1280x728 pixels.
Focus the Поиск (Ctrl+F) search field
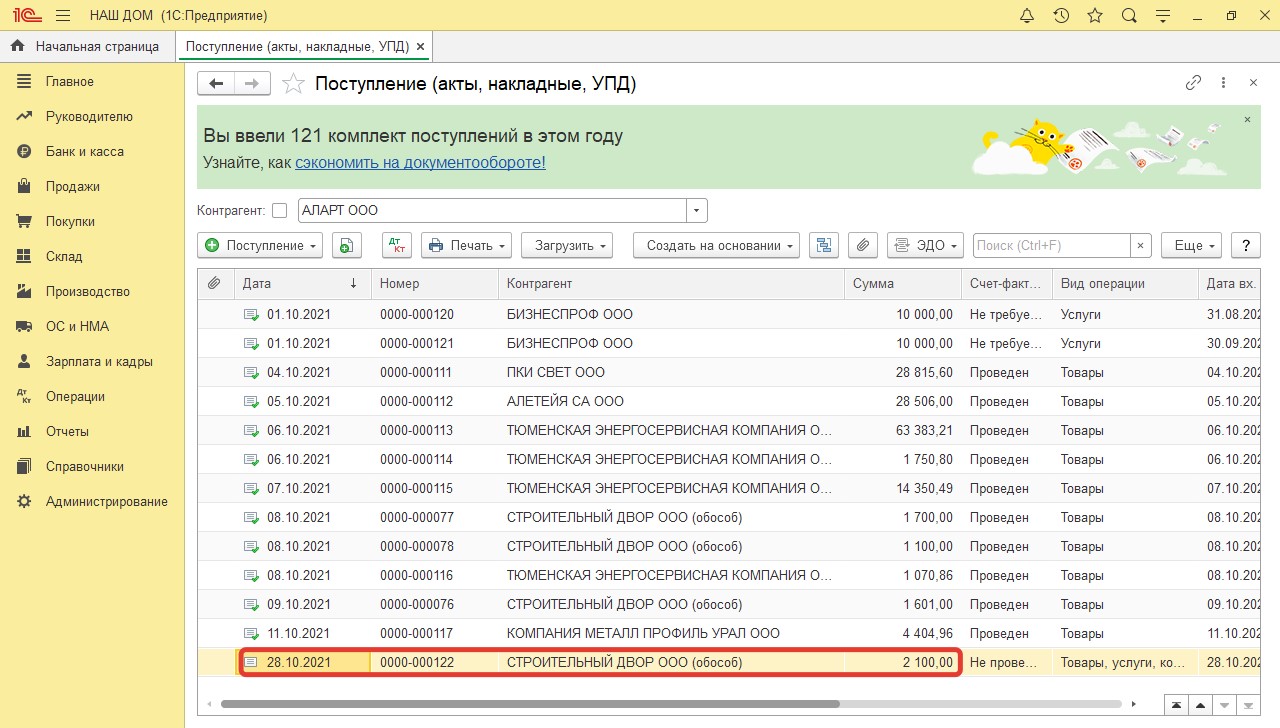point(1051,245)
